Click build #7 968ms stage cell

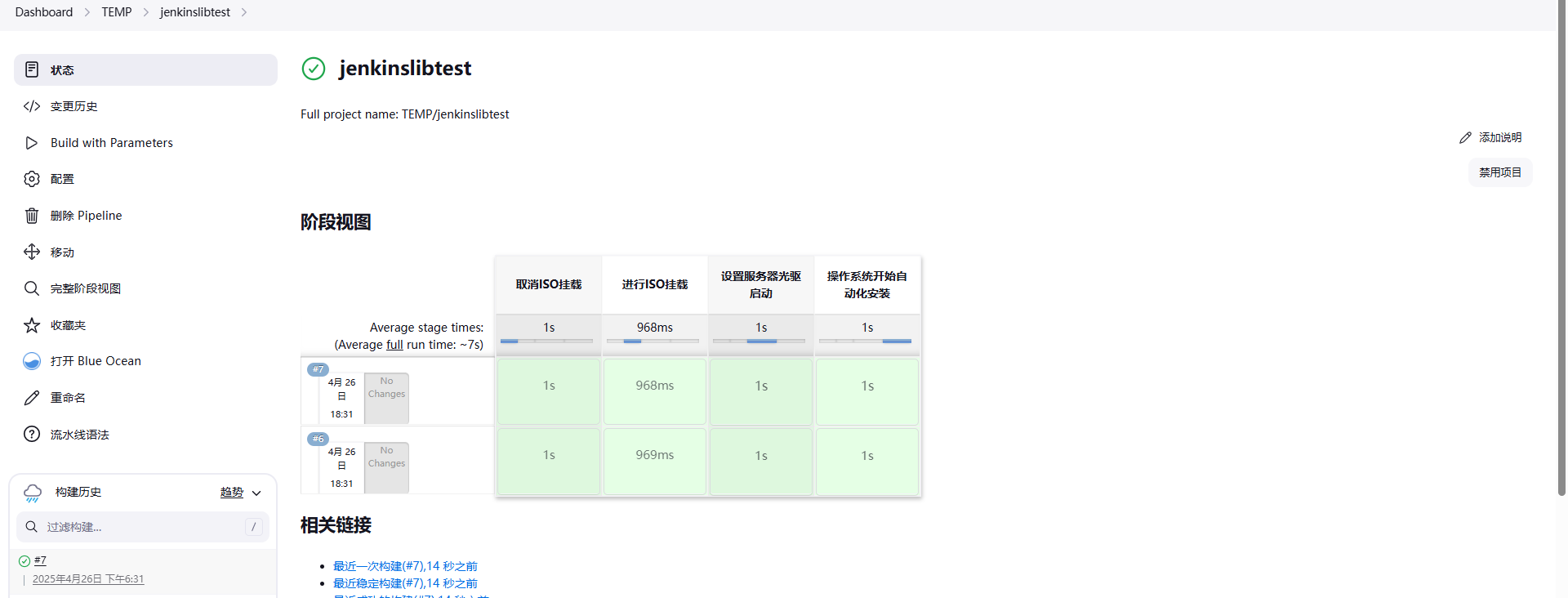point(655,391)
